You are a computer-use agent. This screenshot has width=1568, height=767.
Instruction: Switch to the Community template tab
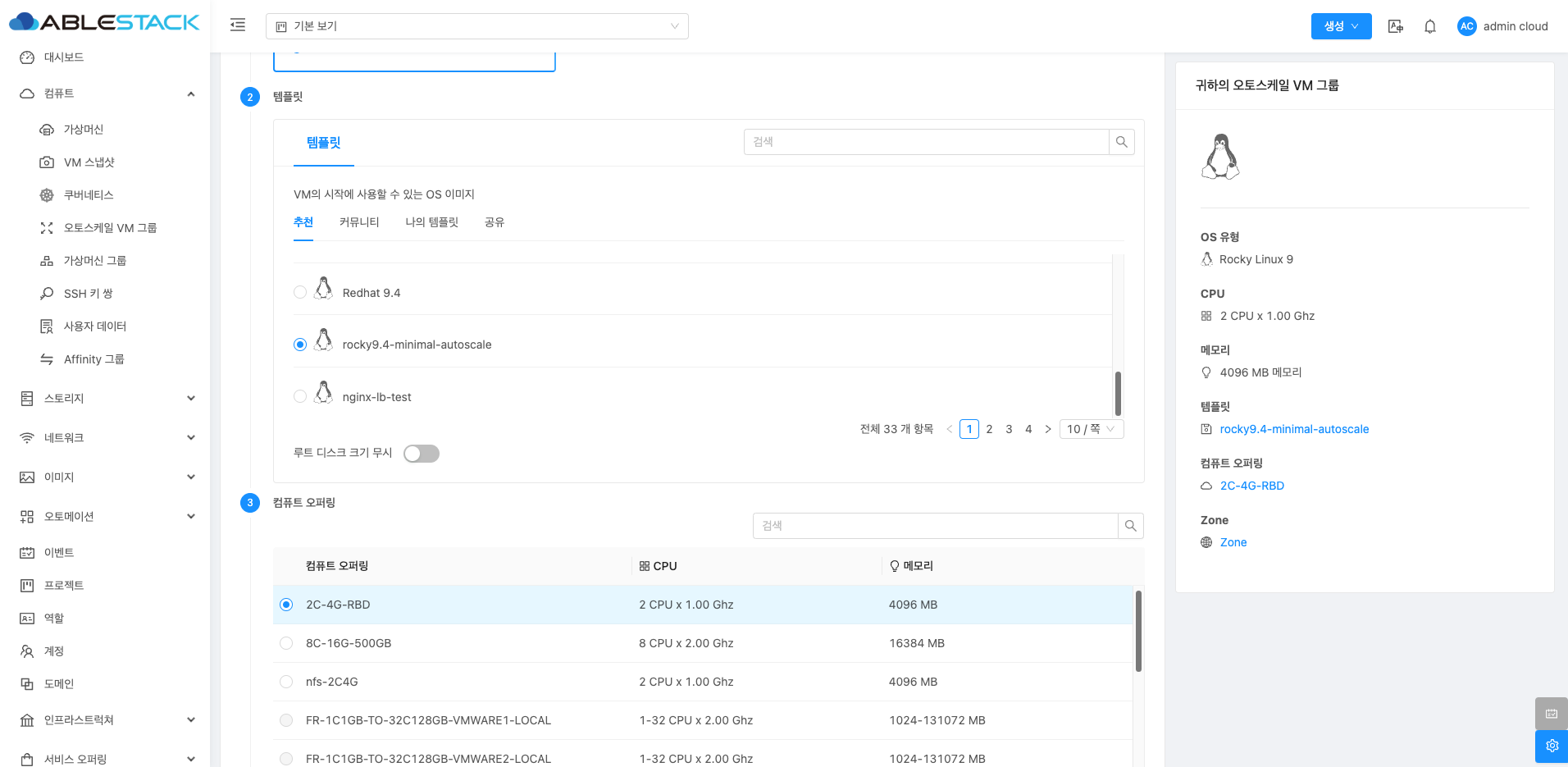[359, 222]
